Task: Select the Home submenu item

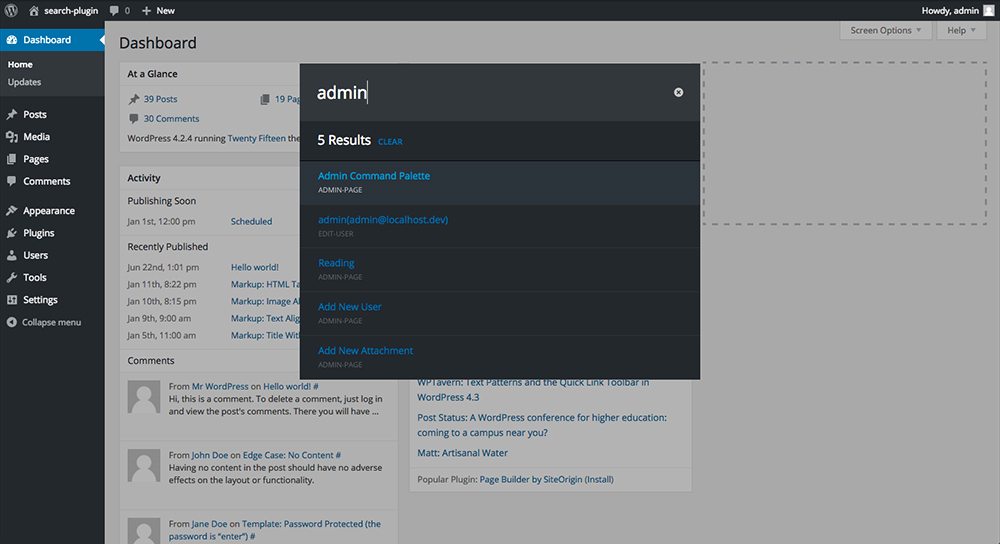Action: 20,64
